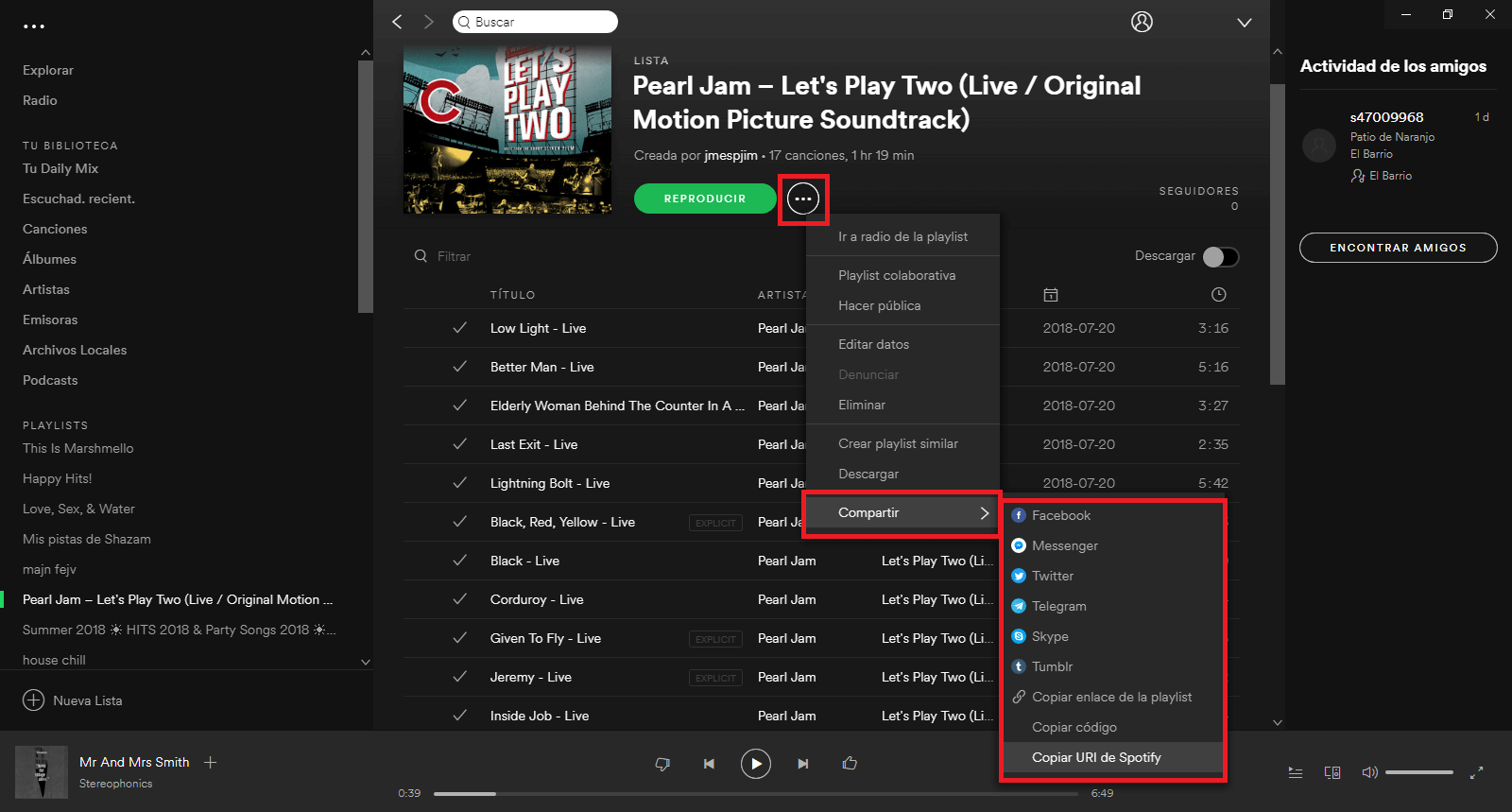The height and width of the screenshot is (812, 1512).
Task: Click the Buscar search field
Action: point(535,22)
